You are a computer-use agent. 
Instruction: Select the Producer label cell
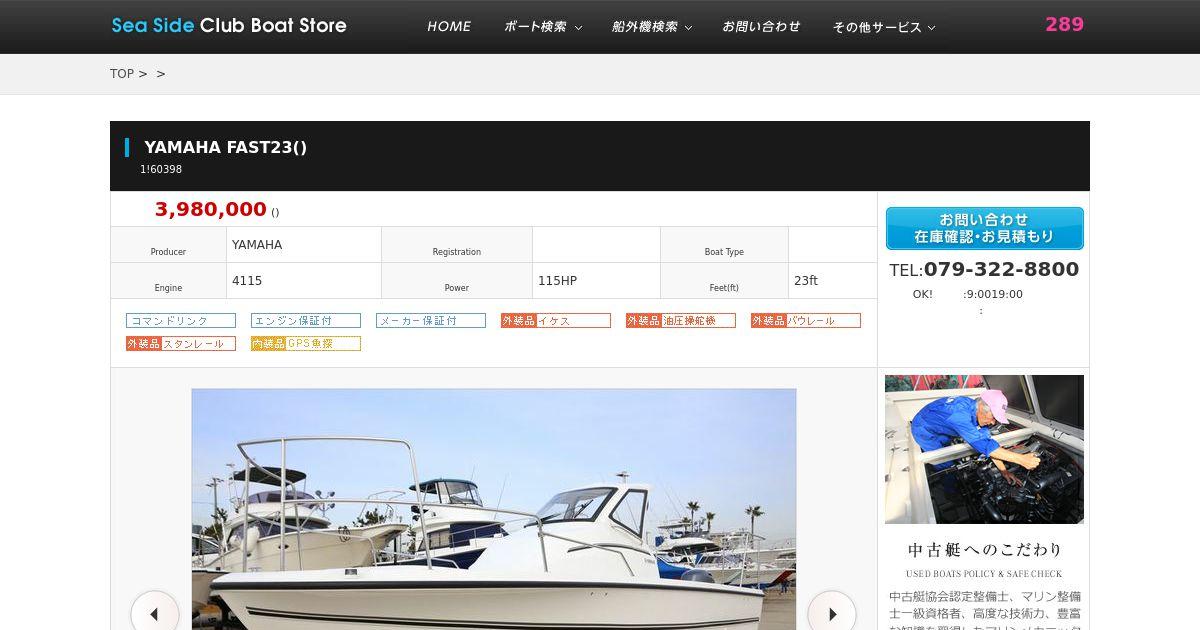tap(168, 245)
